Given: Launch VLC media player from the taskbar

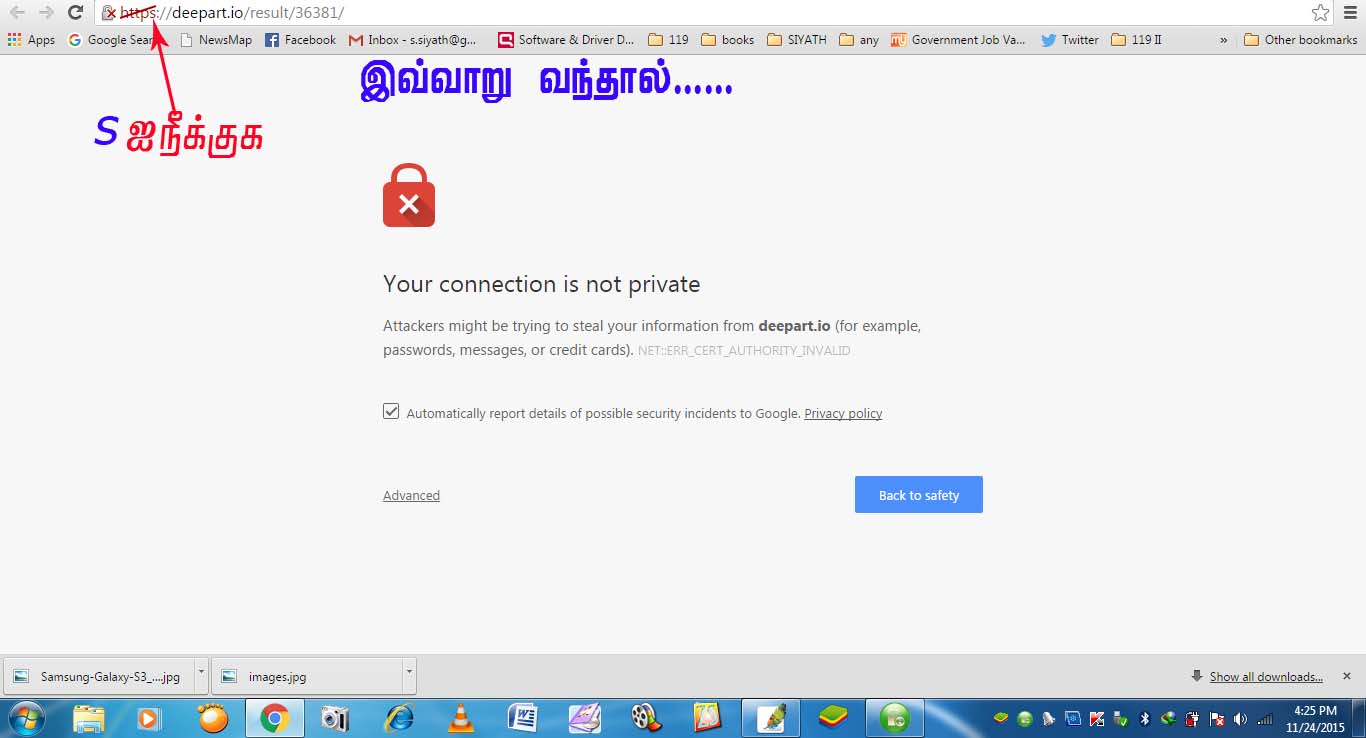Looking at the screenshot, I should point(460,718).
